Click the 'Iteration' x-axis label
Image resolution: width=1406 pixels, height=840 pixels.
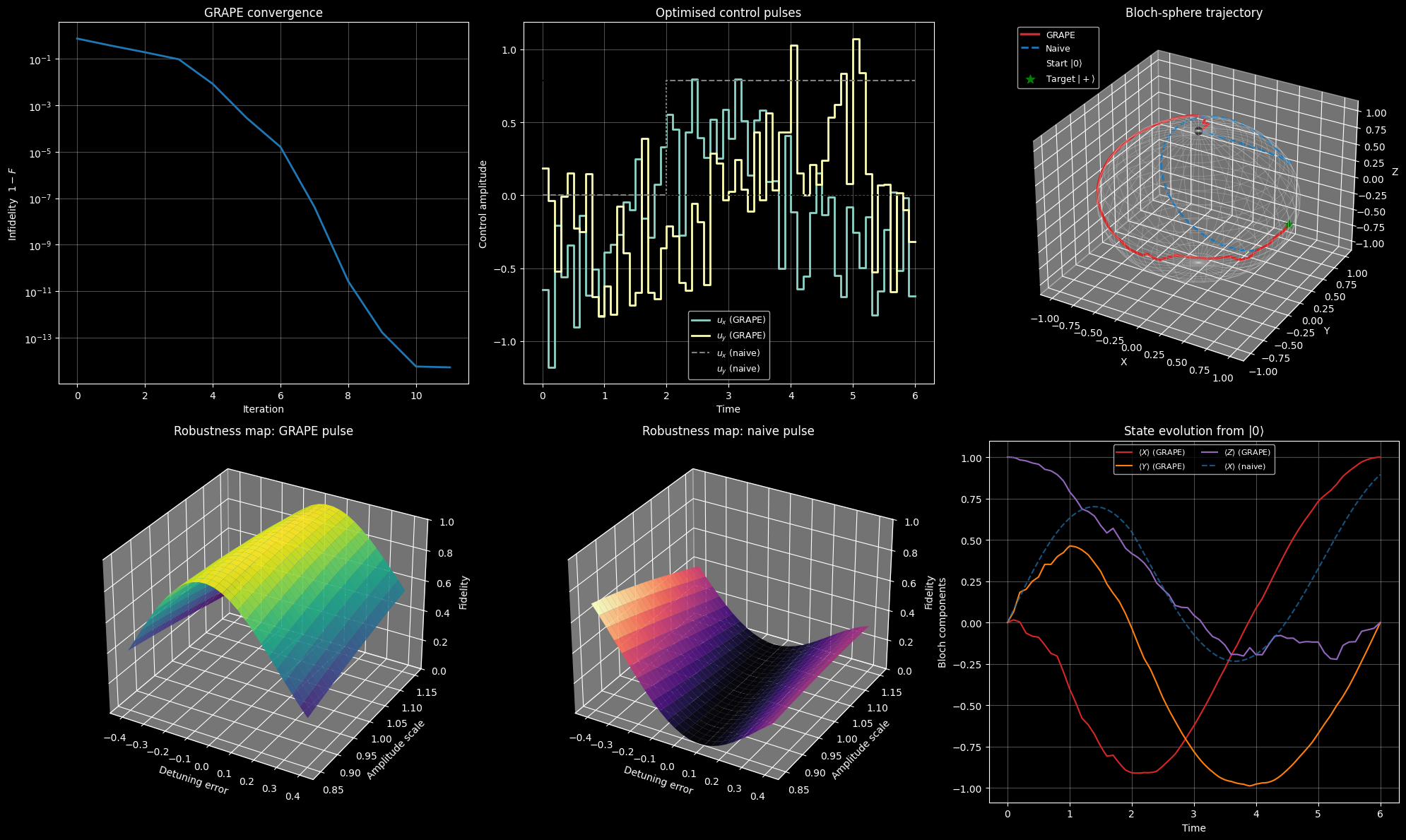tap(264, 409)
